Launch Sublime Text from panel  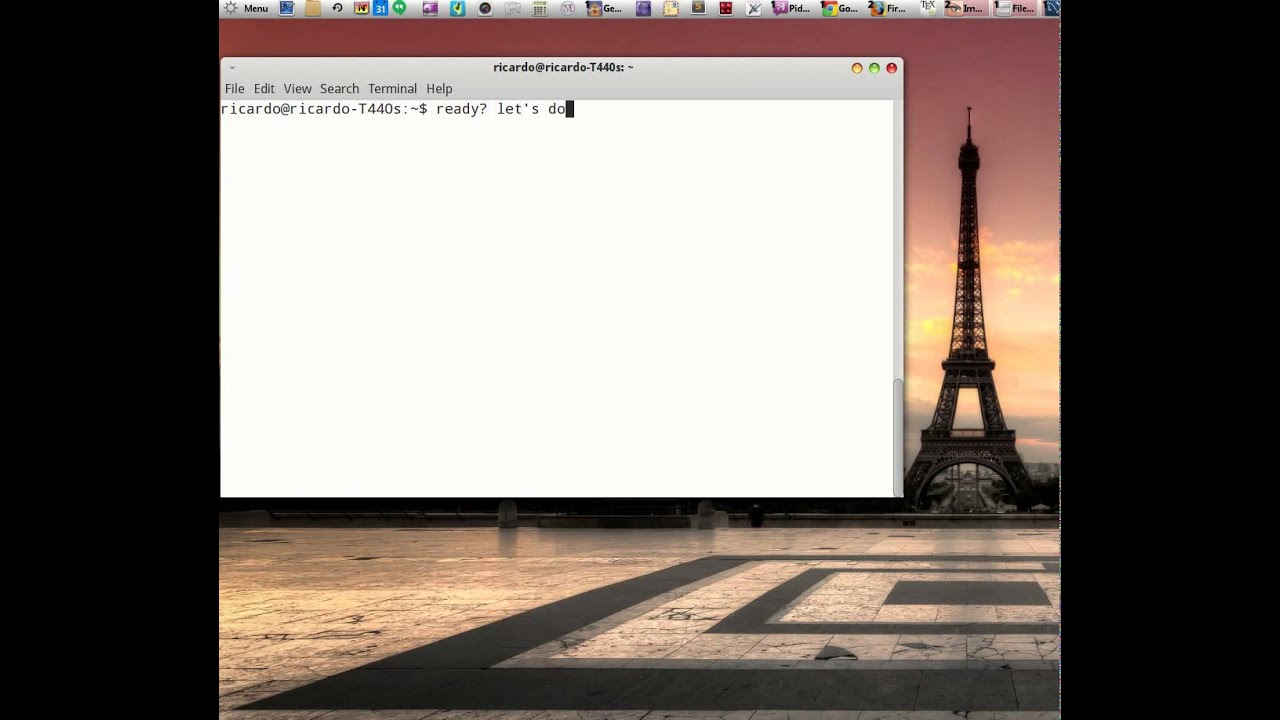pos(698,8)
